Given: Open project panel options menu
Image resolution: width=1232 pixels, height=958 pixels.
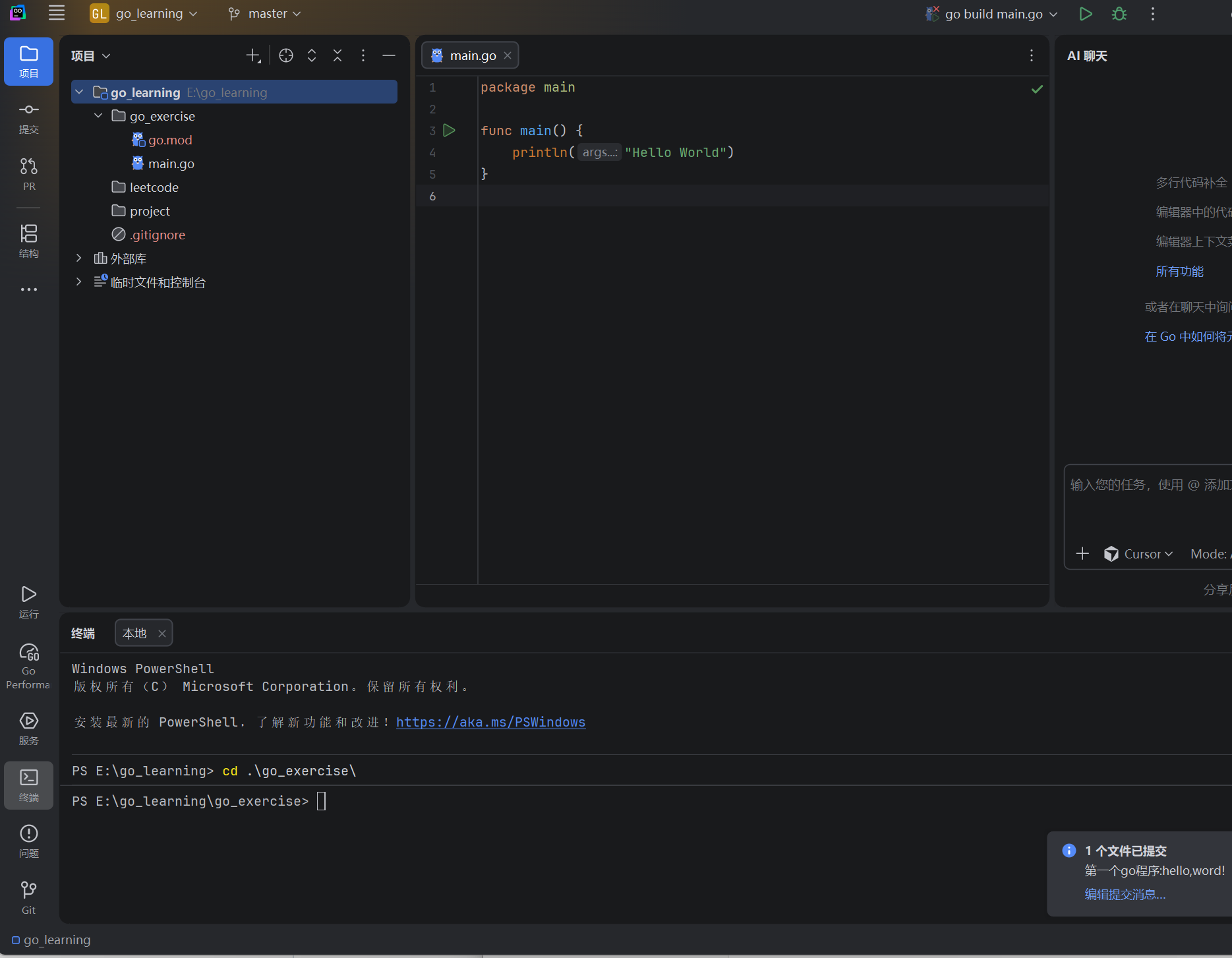Looking at the screenshot, I should click(363, 56).
